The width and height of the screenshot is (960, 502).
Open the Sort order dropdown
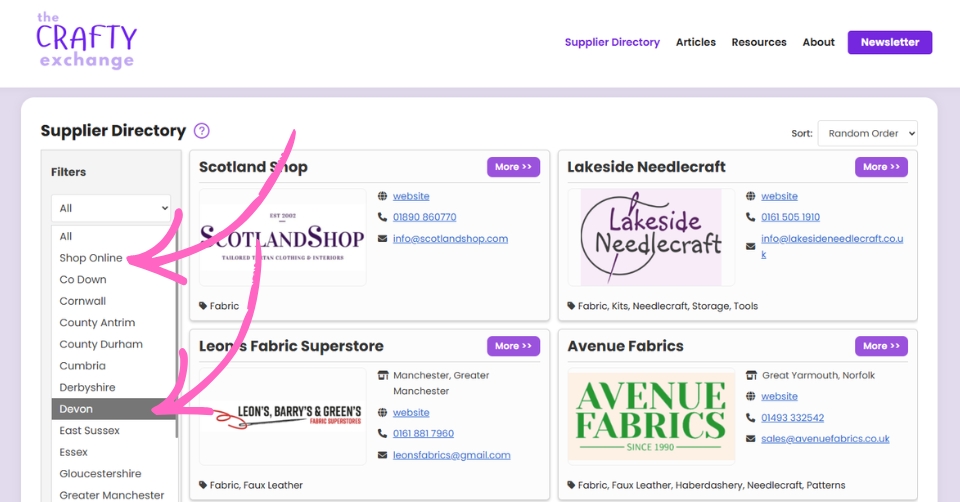point(867,134)
